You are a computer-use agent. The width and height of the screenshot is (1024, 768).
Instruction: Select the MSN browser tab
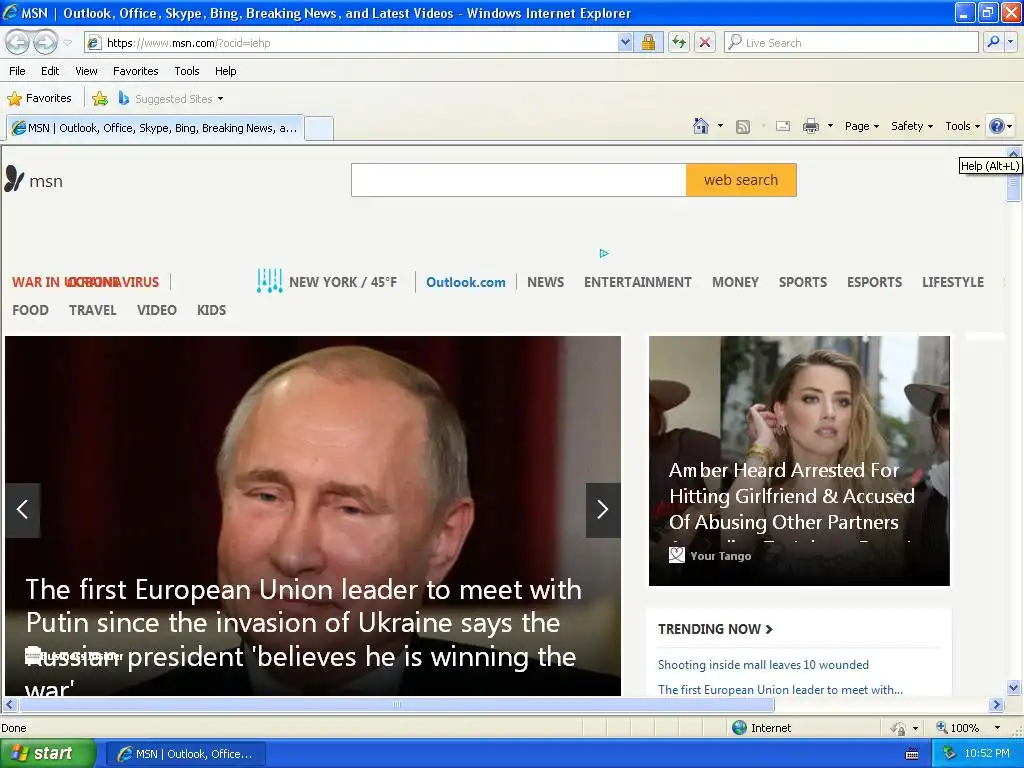pyautogui.click(x=155, y=128)
